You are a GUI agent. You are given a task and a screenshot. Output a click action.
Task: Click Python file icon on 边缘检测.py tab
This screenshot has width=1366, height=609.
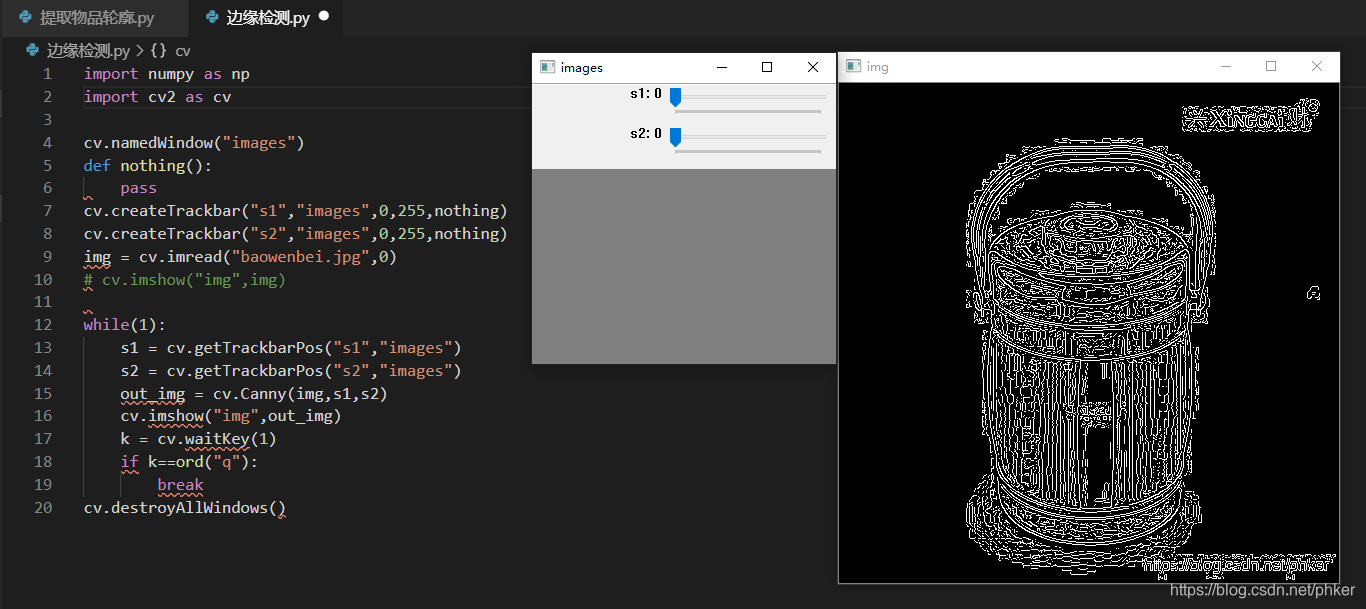pos(210,18)
